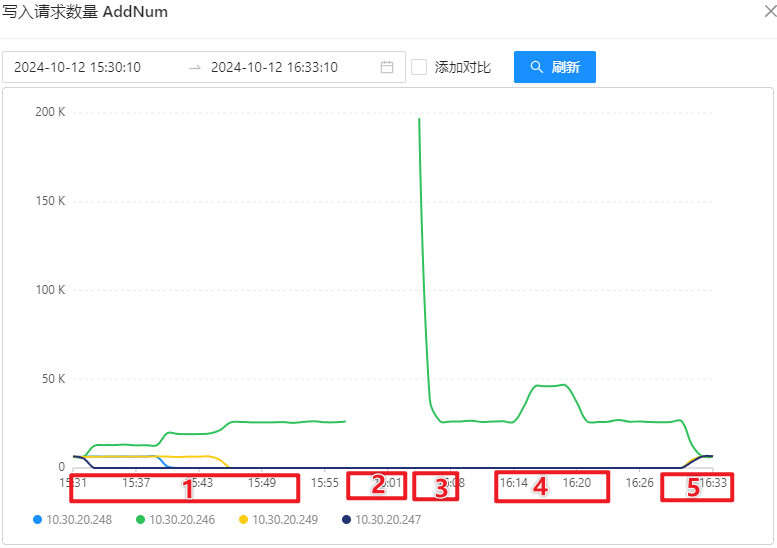Click the 添加对比 label text
The height and width of the screenshot is (548, 777).
tap(462, 67)
